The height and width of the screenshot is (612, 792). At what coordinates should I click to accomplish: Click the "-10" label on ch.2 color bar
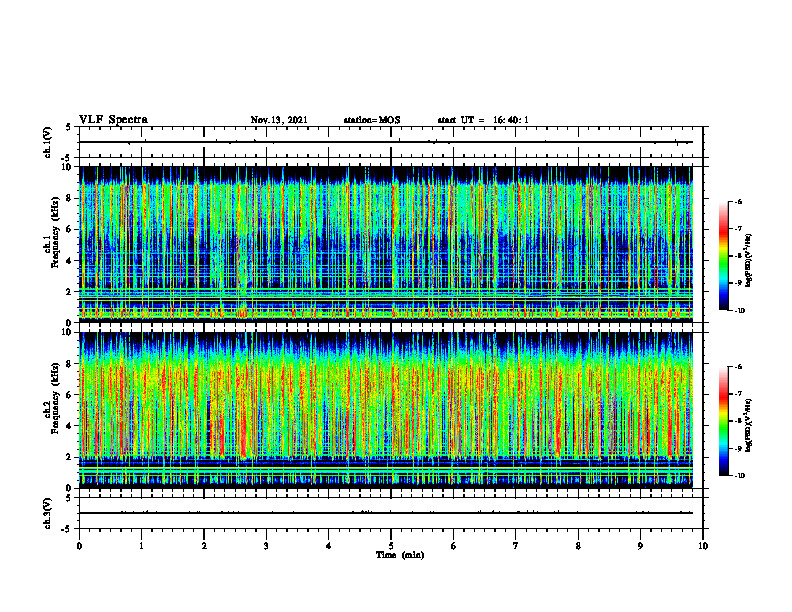[739, 476]
